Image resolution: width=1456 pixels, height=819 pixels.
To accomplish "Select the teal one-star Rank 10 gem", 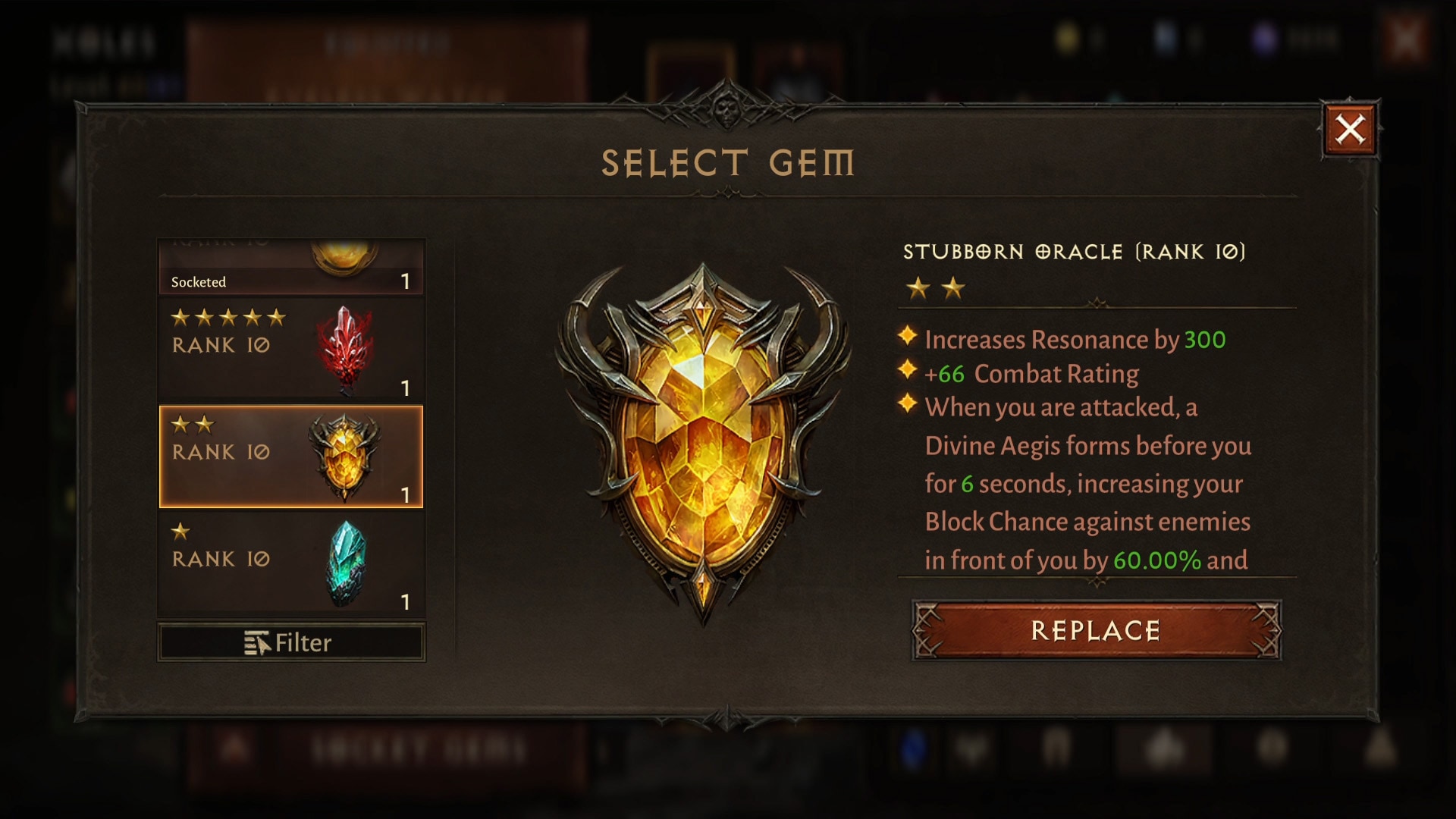I will point(291,563).
